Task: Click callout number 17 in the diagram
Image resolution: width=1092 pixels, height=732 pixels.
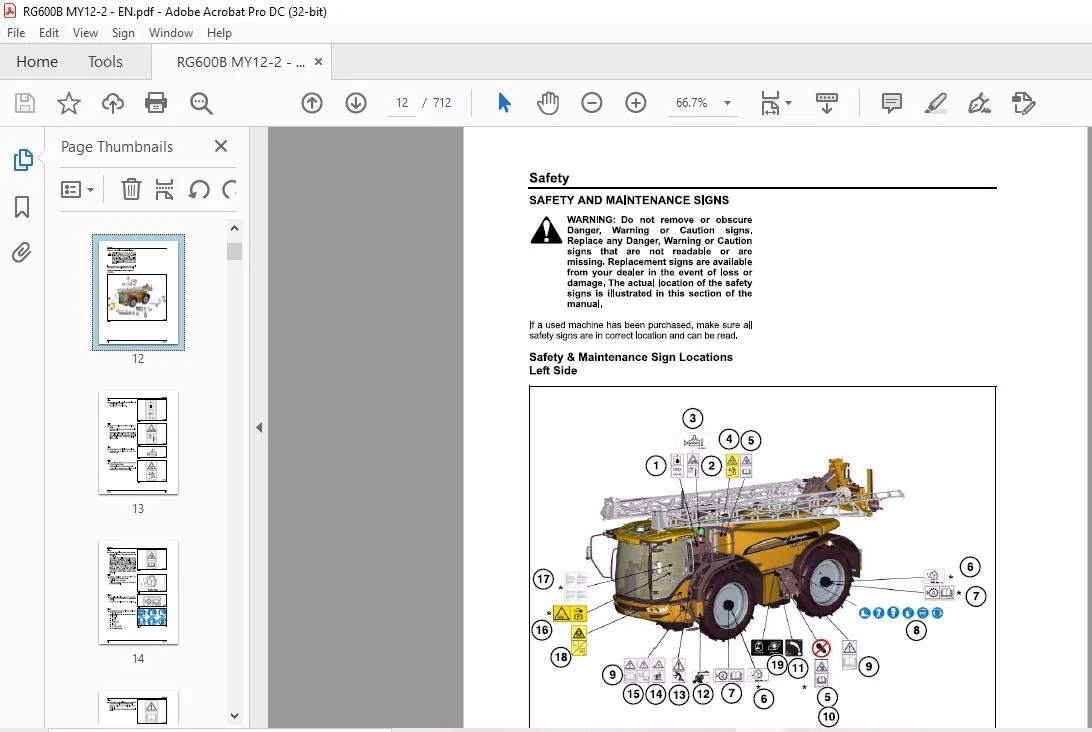Action: tap(543, 579)
